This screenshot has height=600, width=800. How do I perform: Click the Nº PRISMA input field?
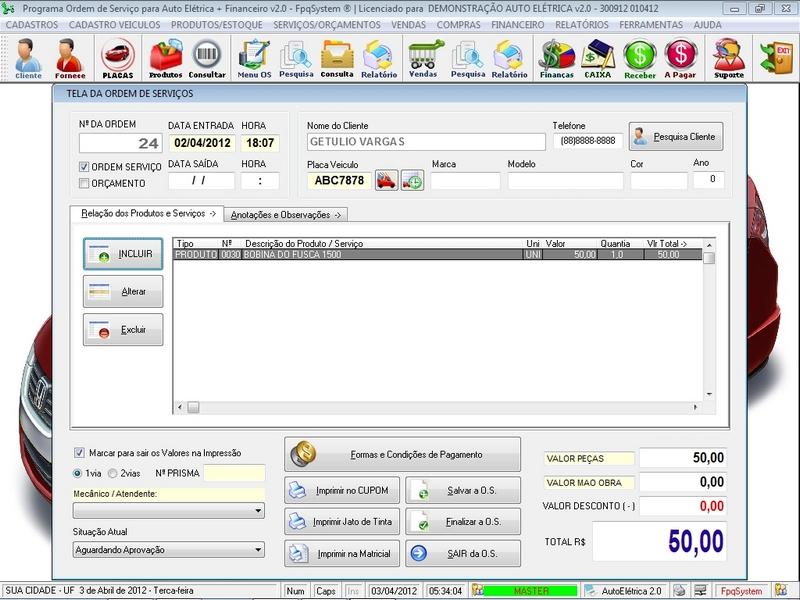pos(234,473)
